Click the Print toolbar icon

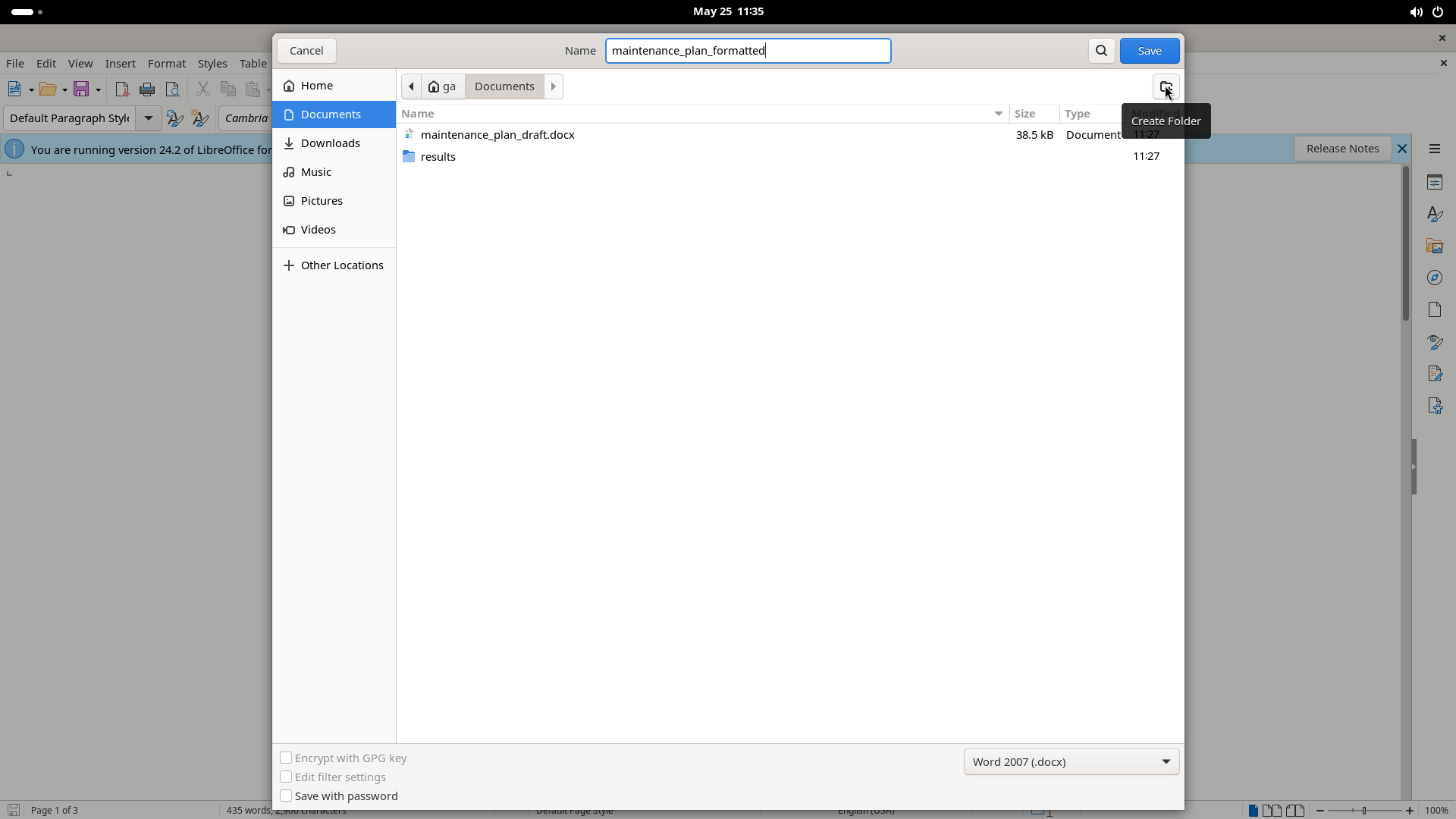[147, 89]
